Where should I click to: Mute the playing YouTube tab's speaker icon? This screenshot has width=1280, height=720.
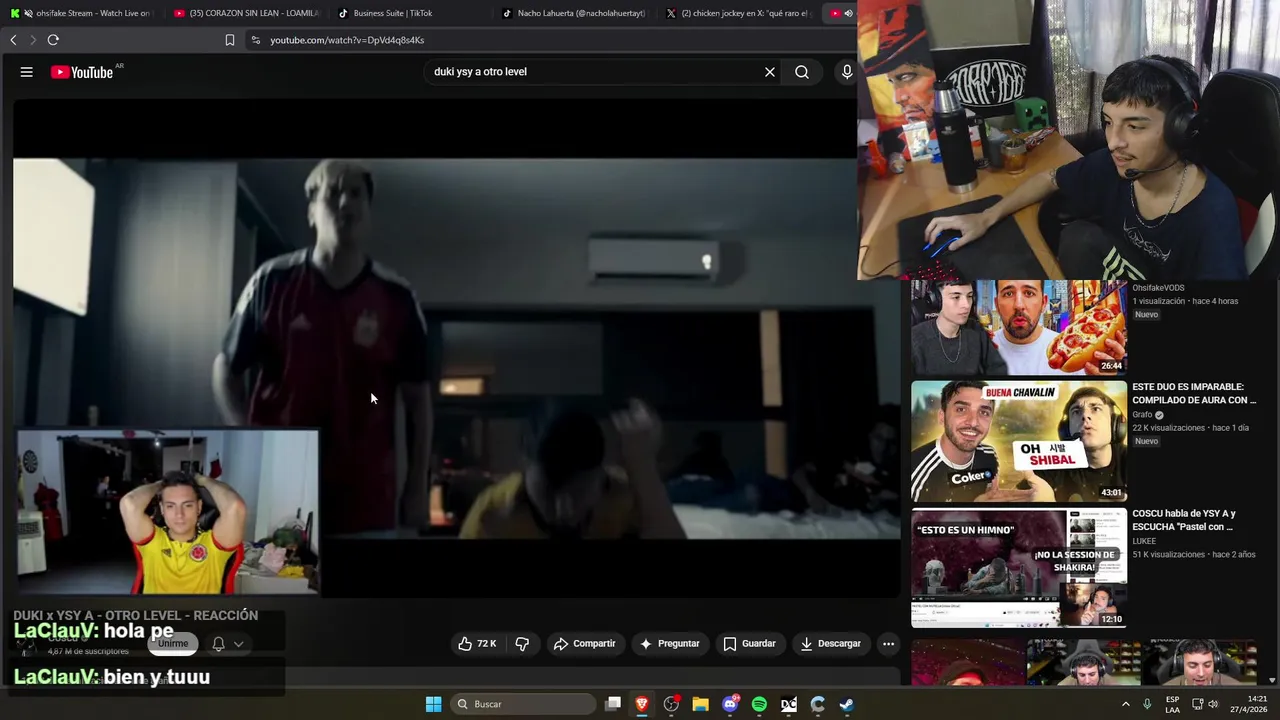(x=848, y=13)
